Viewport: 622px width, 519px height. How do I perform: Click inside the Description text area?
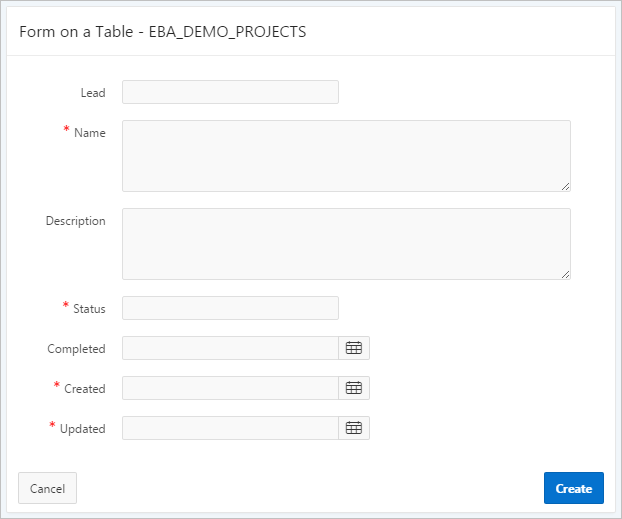(346, 244)
